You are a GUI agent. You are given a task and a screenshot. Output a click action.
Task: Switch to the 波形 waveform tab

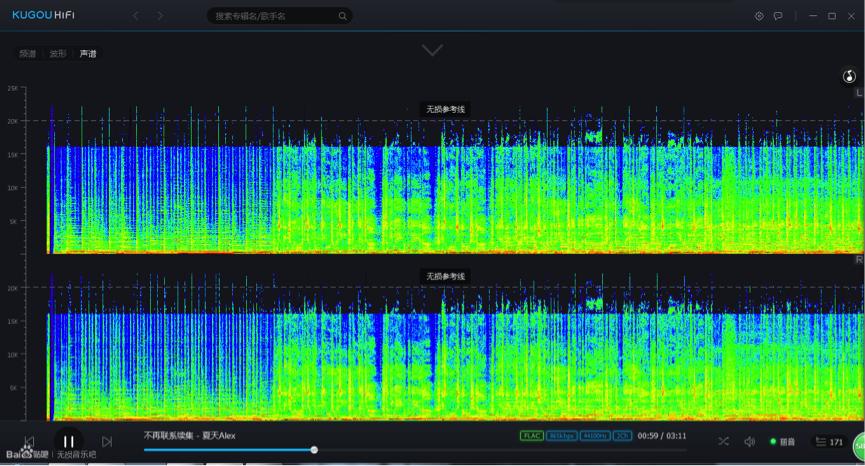coord(57,53)
